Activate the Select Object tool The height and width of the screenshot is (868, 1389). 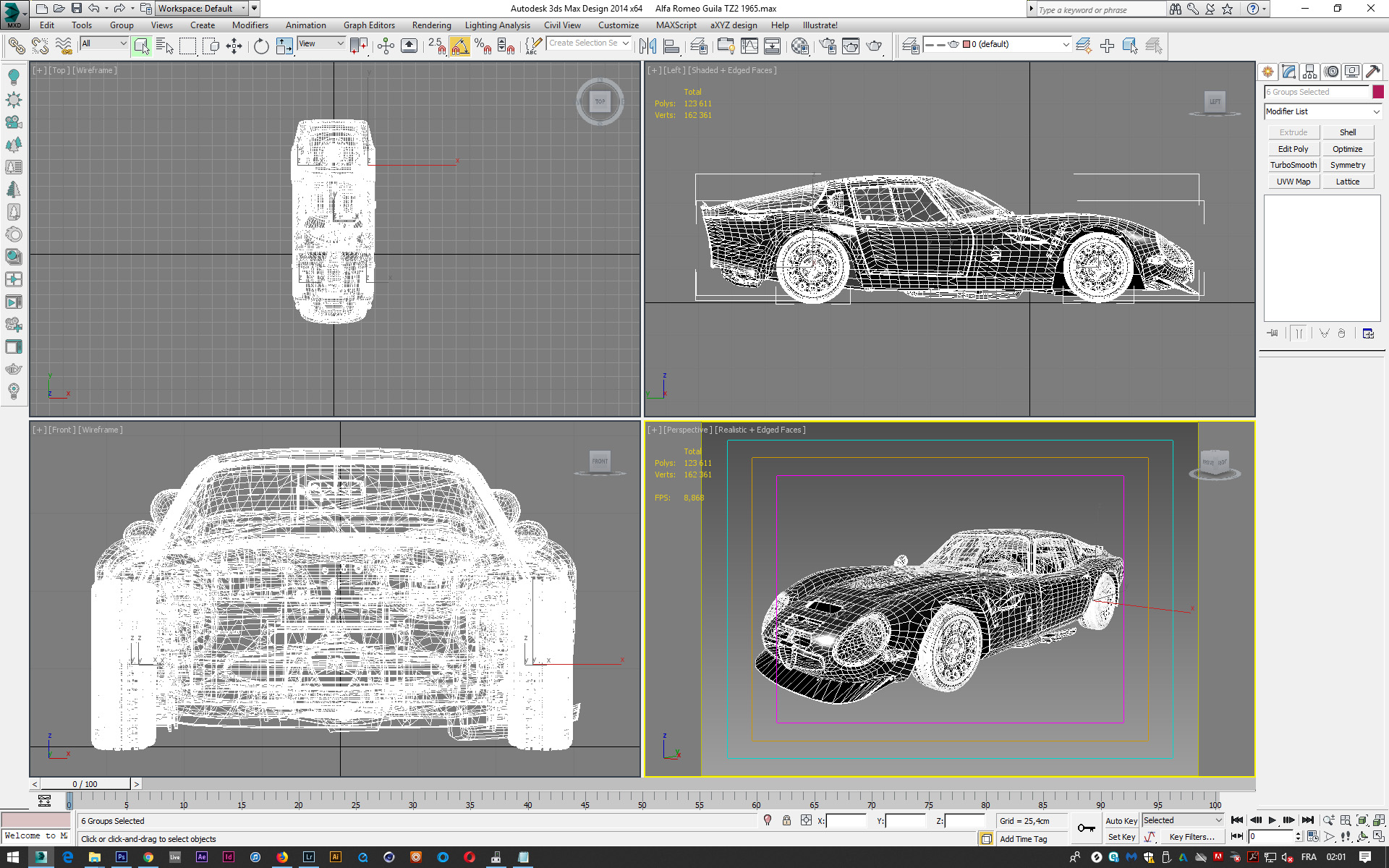142,46
